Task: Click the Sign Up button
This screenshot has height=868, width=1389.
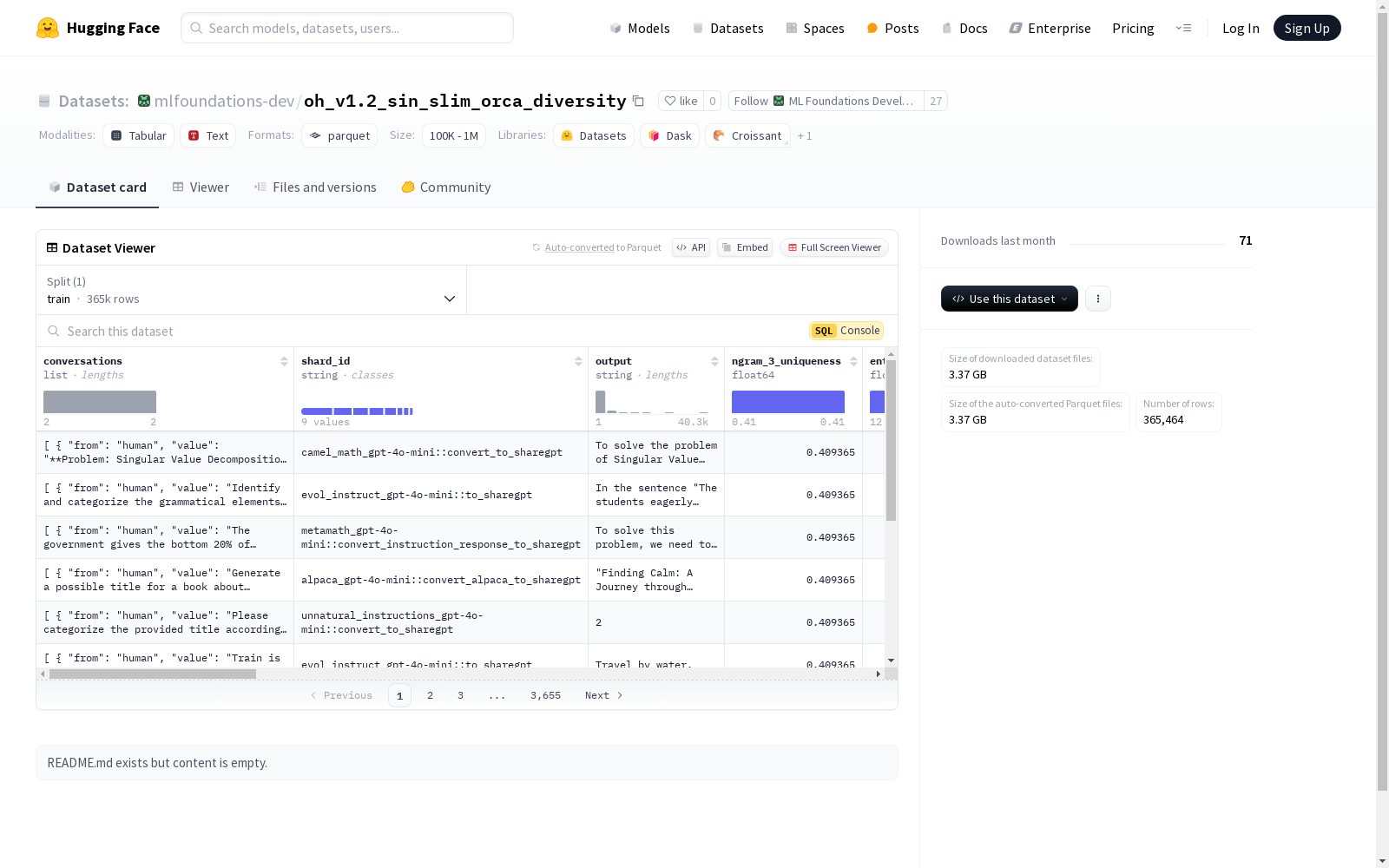Action: [x=1307, y=28]
